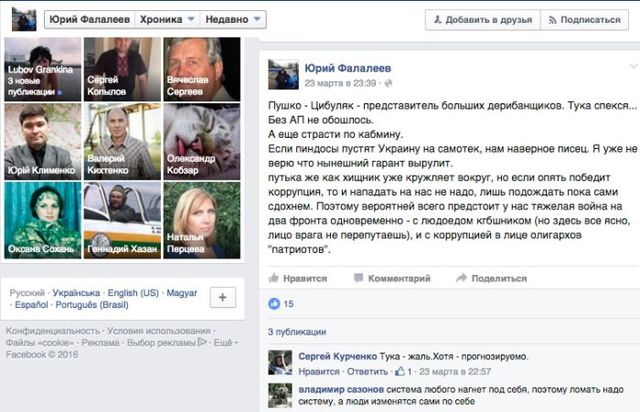Open friend tile Юрій Клименко
The height and width of the screenshot is (412, 640).
coord(42,141)
